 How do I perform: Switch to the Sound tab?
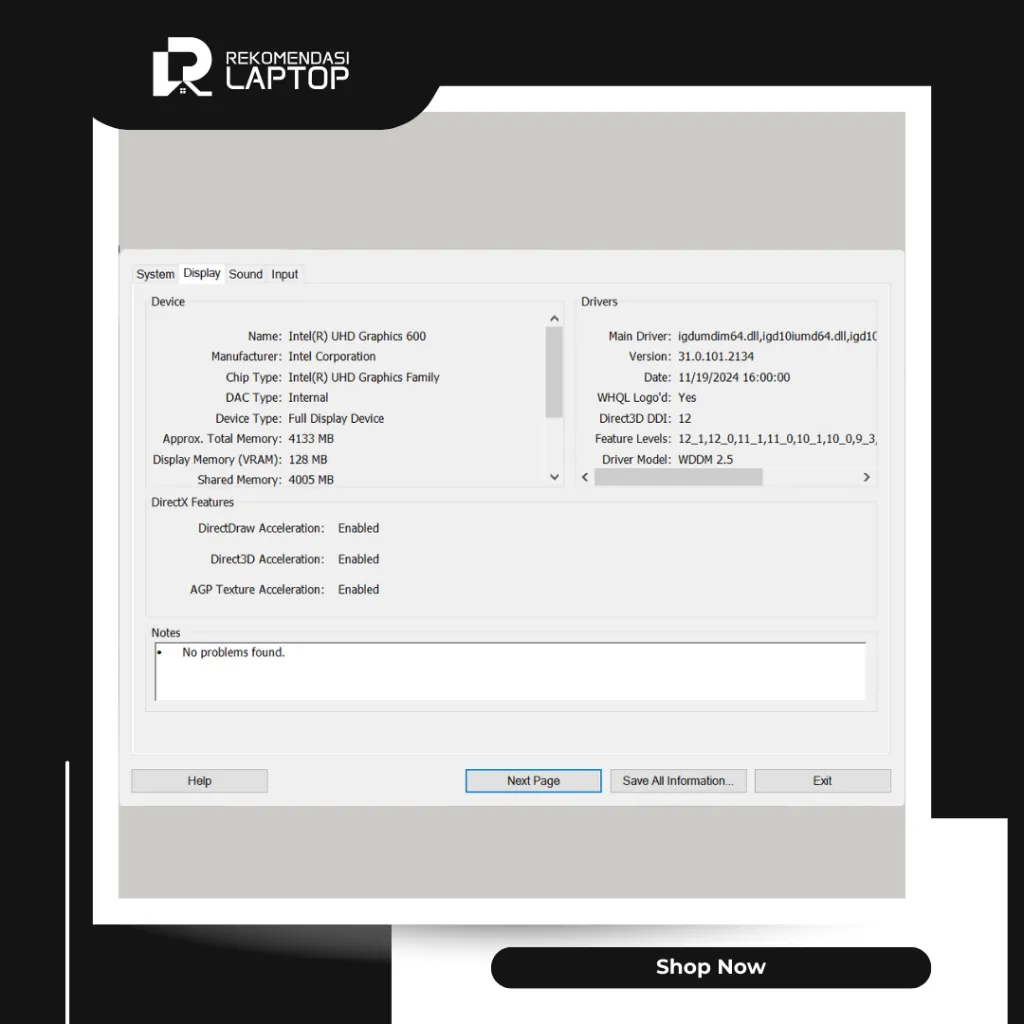[245, 273]
